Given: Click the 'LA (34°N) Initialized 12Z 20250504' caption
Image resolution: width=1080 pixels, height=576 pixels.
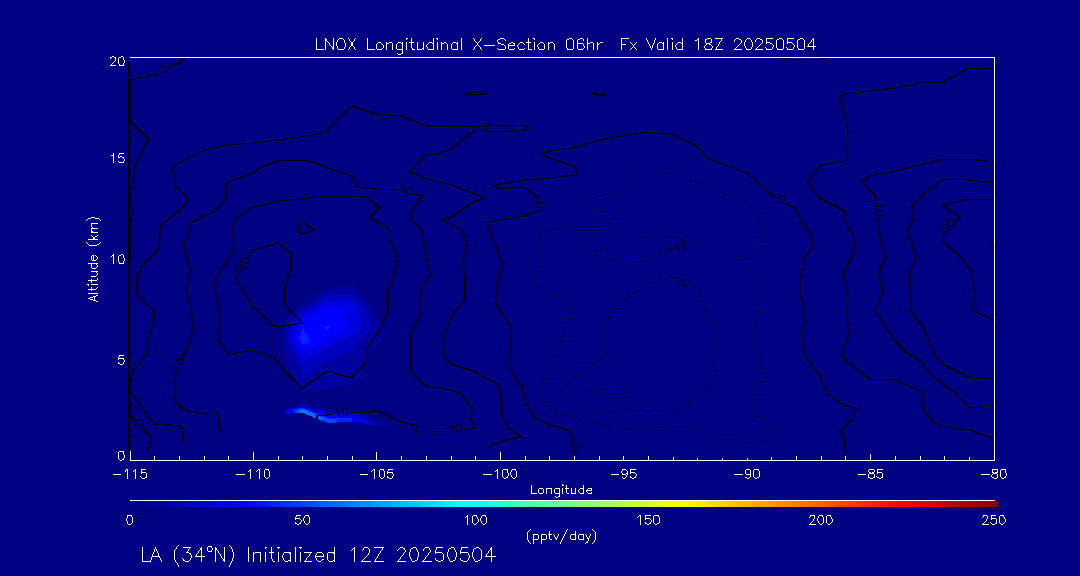Looking at the screenshot, I should click(x=318, y=555).
